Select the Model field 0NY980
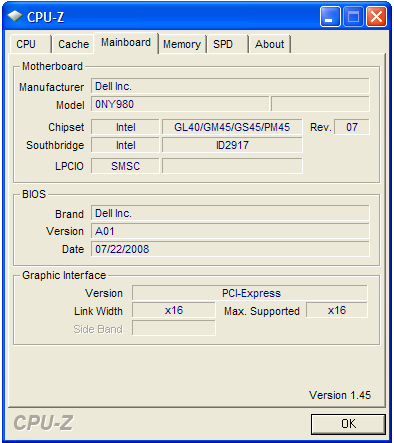 pyautogui.click(x=180, y=104)
